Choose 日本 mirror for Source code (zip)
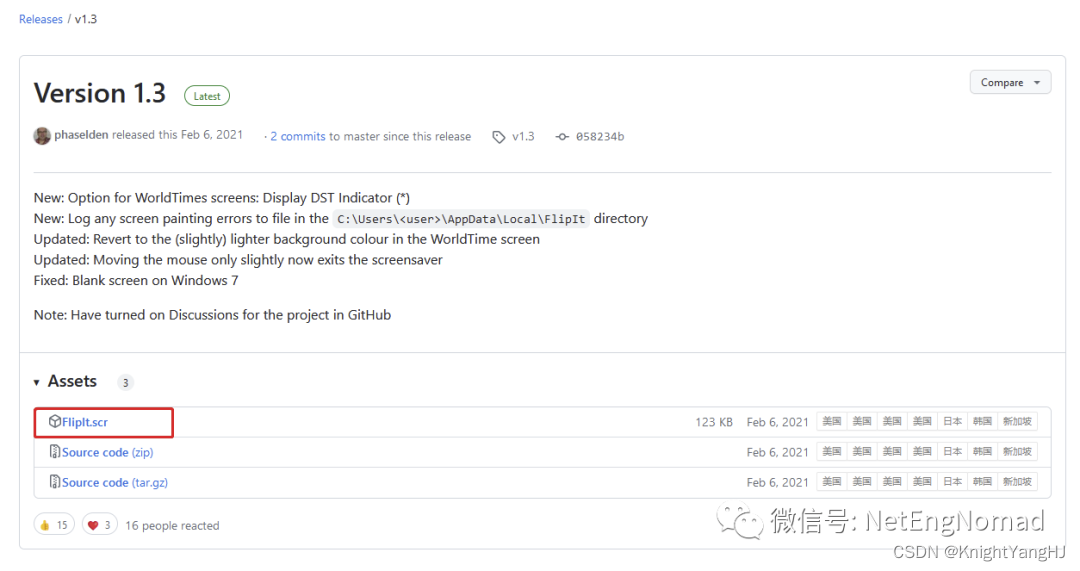This screenshot has width=1080, height=571. pyautogui.click(x=953, y=452)
